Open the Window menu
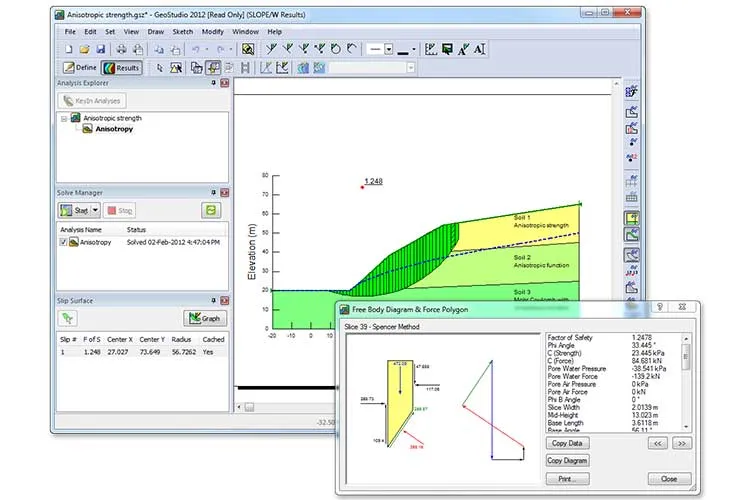The image size is (750, 500). click(245, 32)
